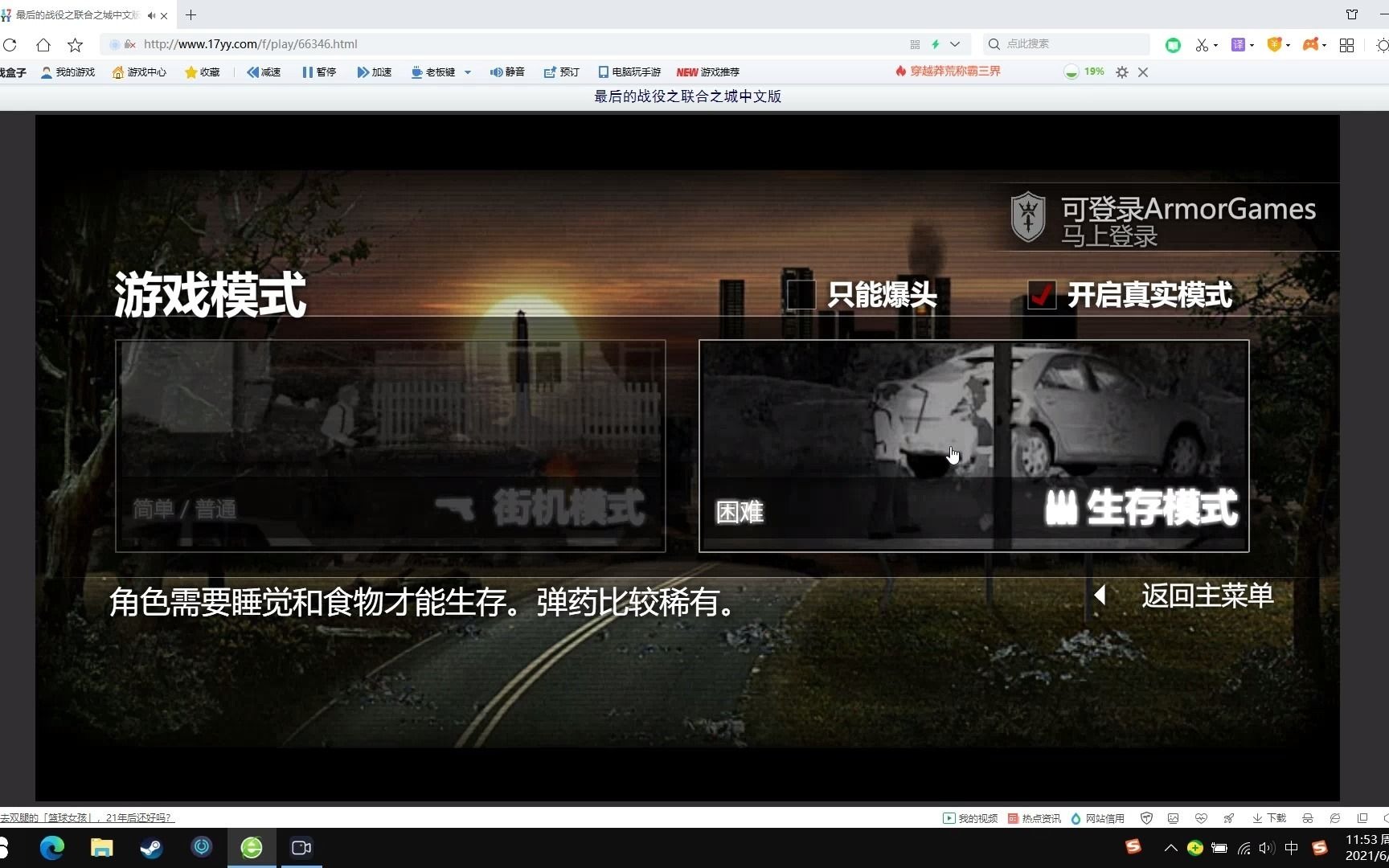Expand the screenshot tool dropdown arrow
Viewport: 1389px width, 868px height.
(x=1215, y=46)
